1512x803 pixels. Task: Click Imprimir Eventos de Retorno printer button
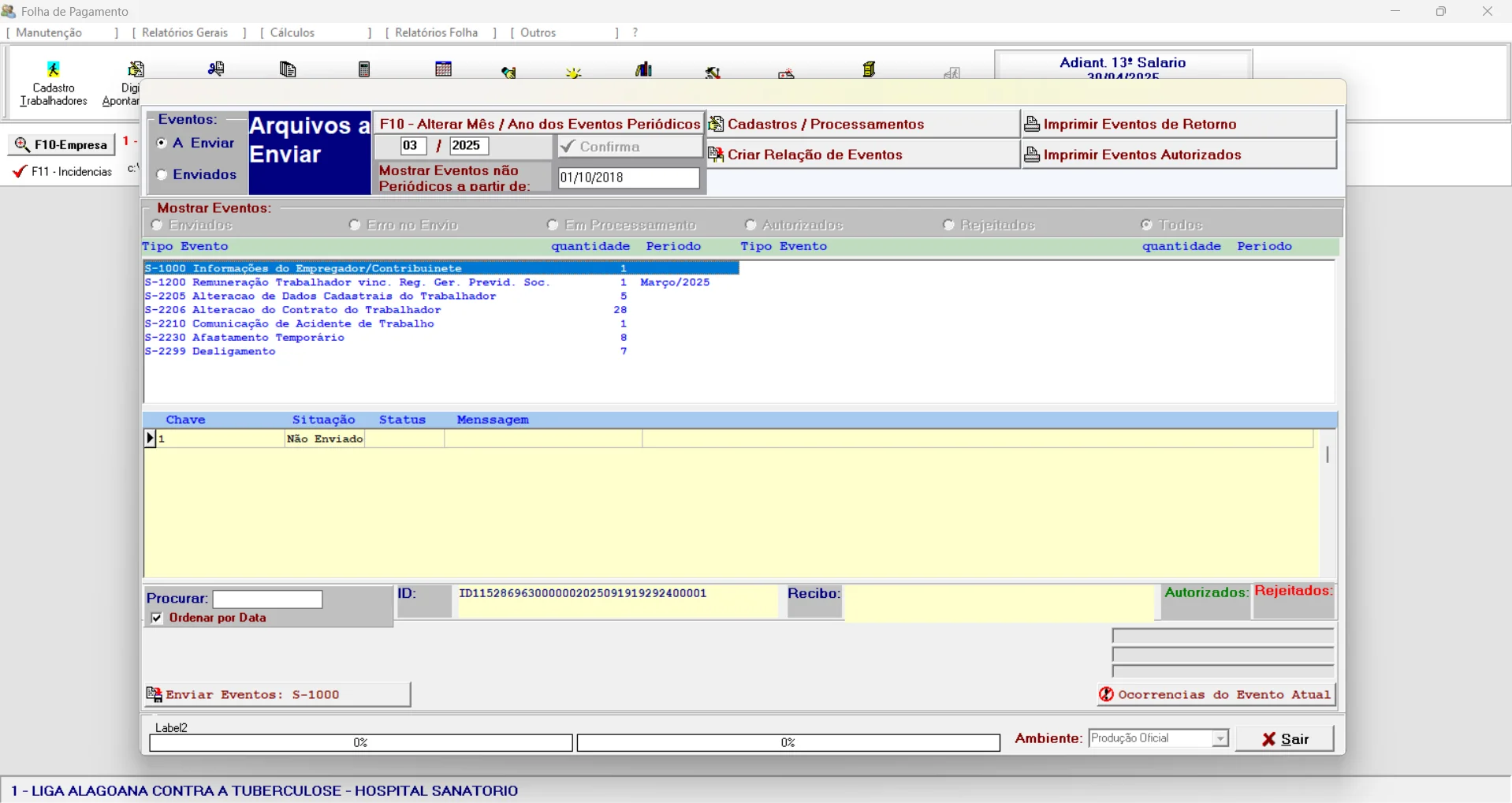1179,125
